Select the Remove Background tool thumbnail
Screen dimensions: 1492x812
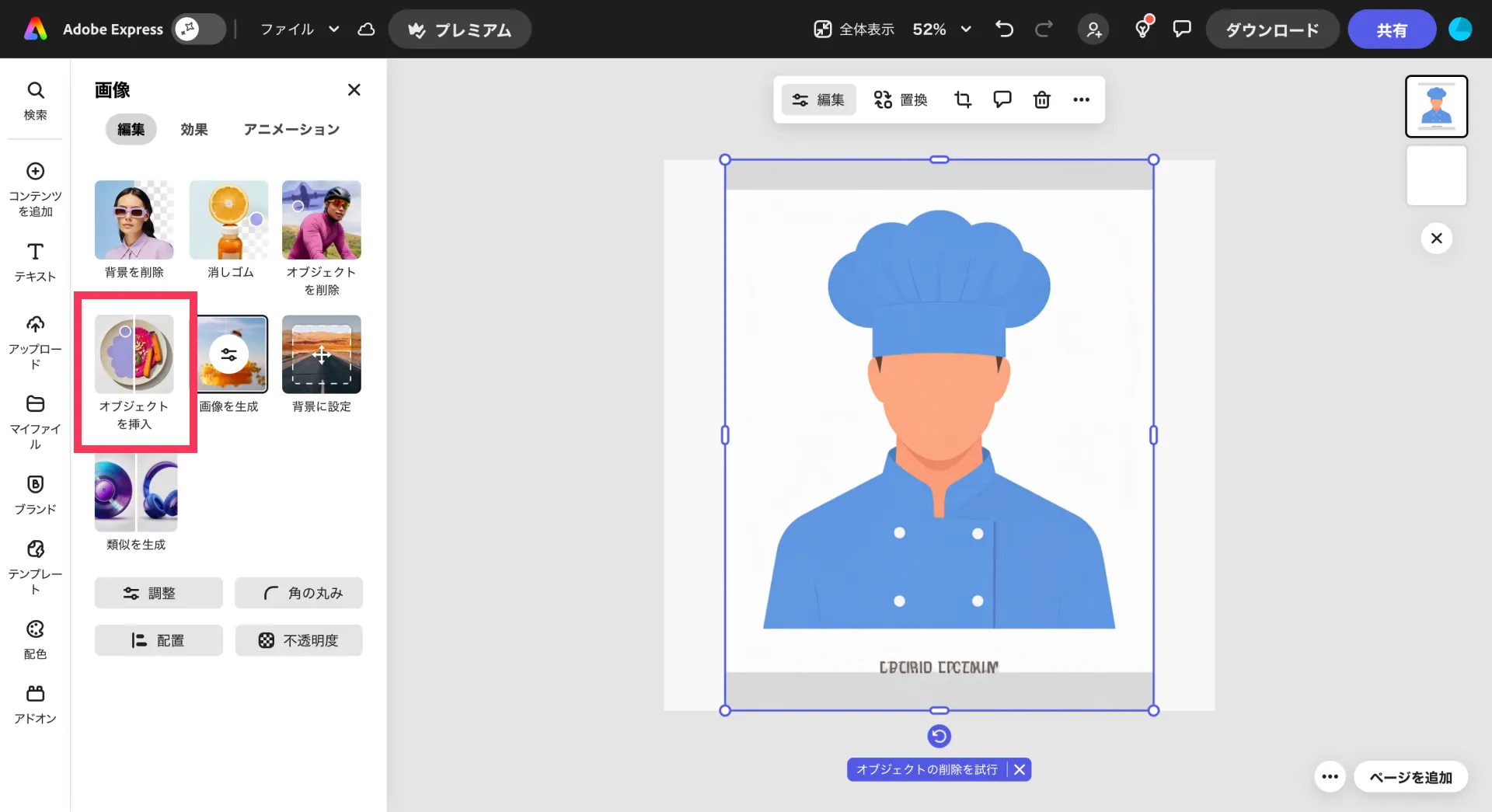(x=134, y=221)
